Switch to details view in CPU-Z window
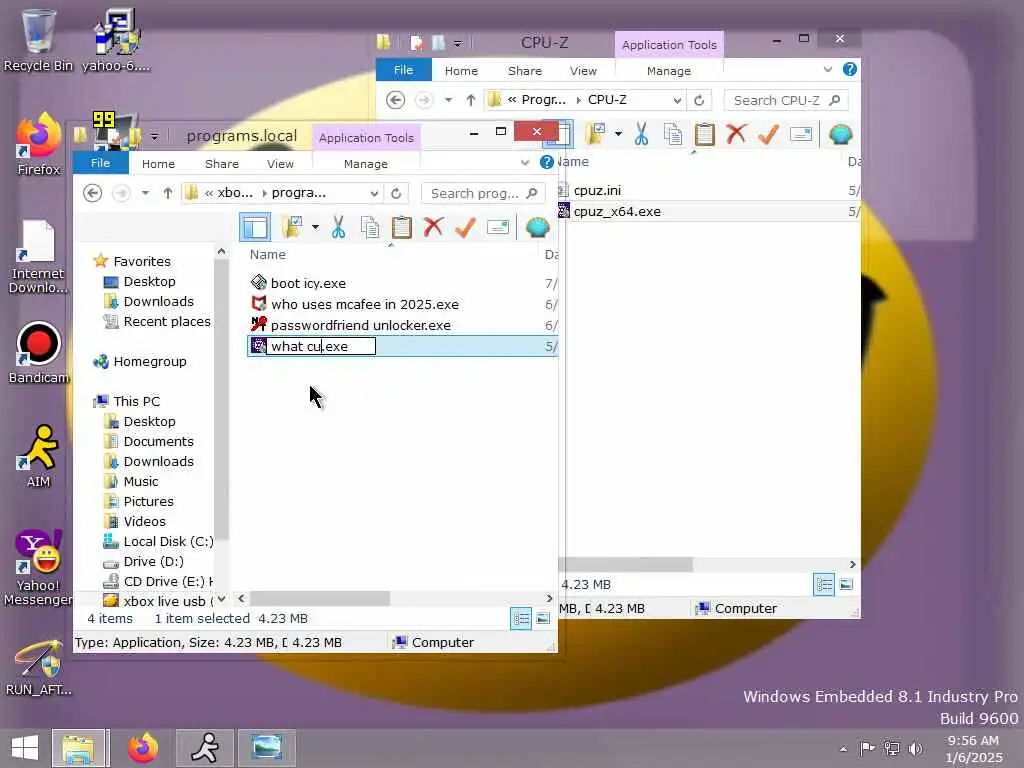 [x=824, y=584]
